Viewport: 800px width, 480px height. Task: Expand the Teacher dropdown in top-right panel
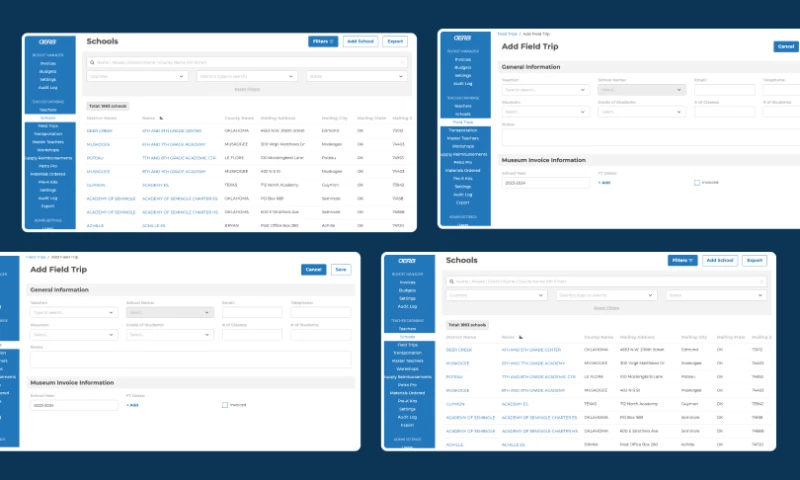tap(545, 88)
